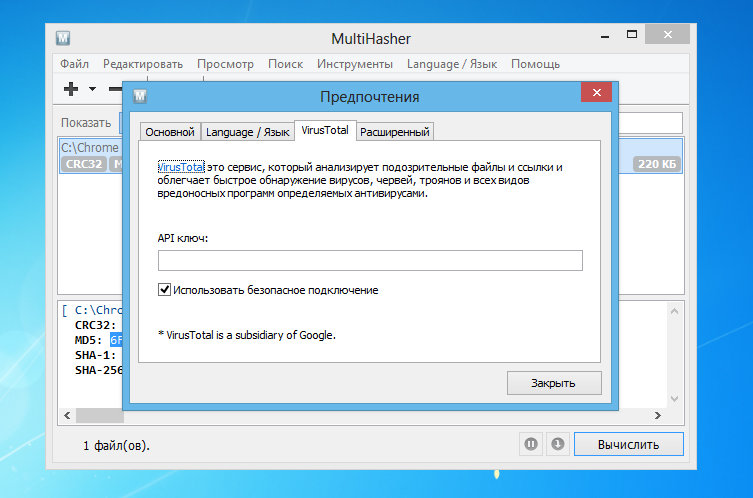Image resolution: width=753 pixels, height=498 pixels.
Task: Focus the API ключ input field
Action: click(x=370, y=260)
